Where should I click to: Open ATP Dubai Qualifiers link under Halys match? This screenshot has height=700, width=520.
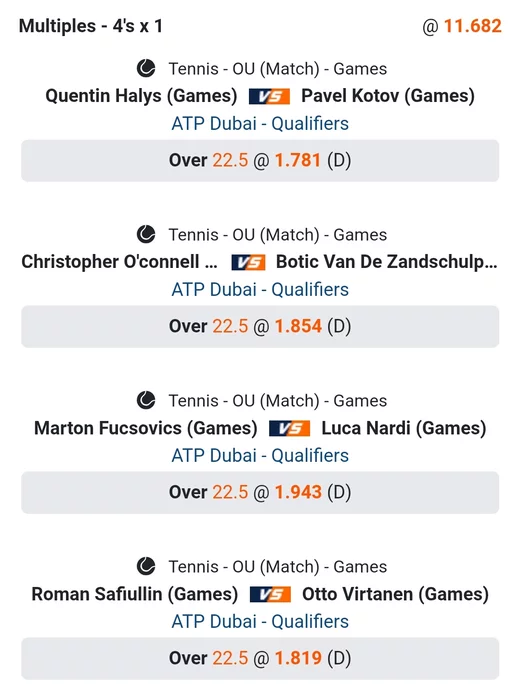(x=260, y=124)
